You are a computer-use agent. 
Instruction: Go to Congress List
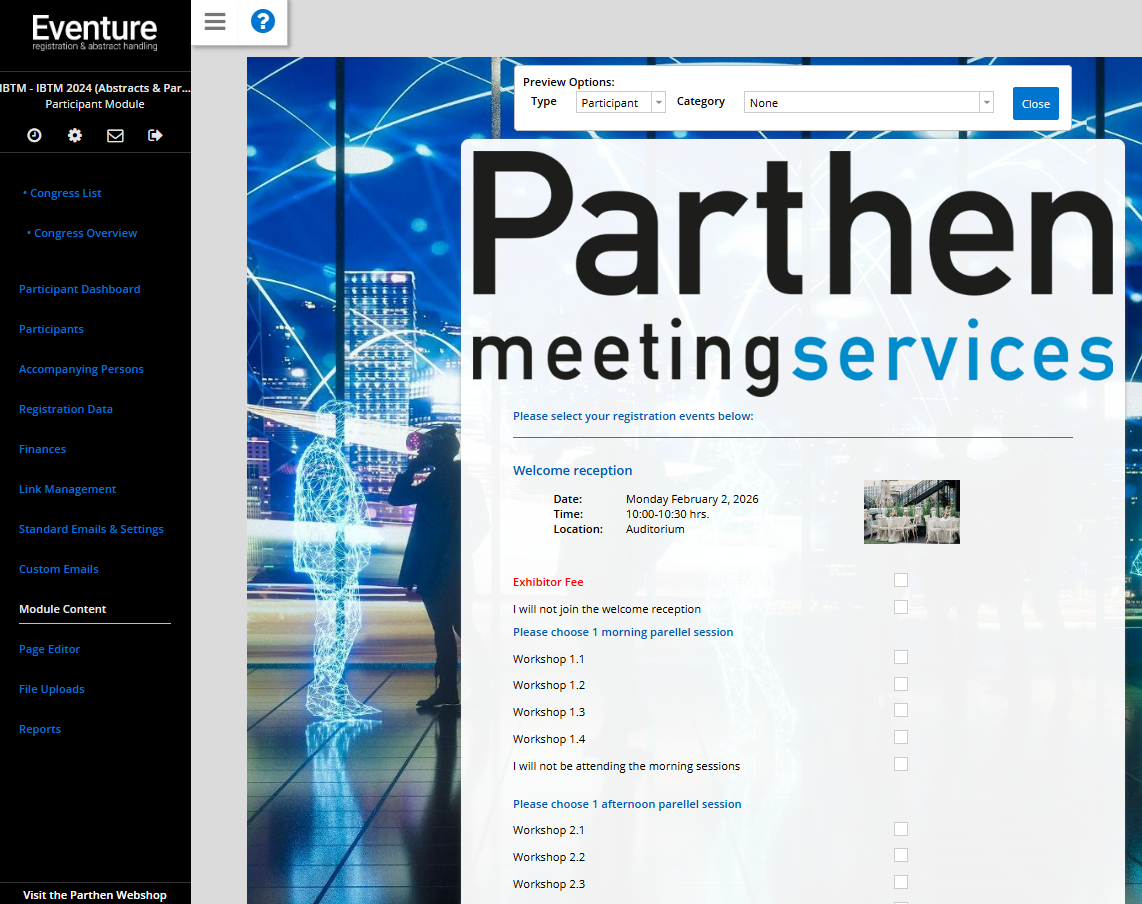66,193
